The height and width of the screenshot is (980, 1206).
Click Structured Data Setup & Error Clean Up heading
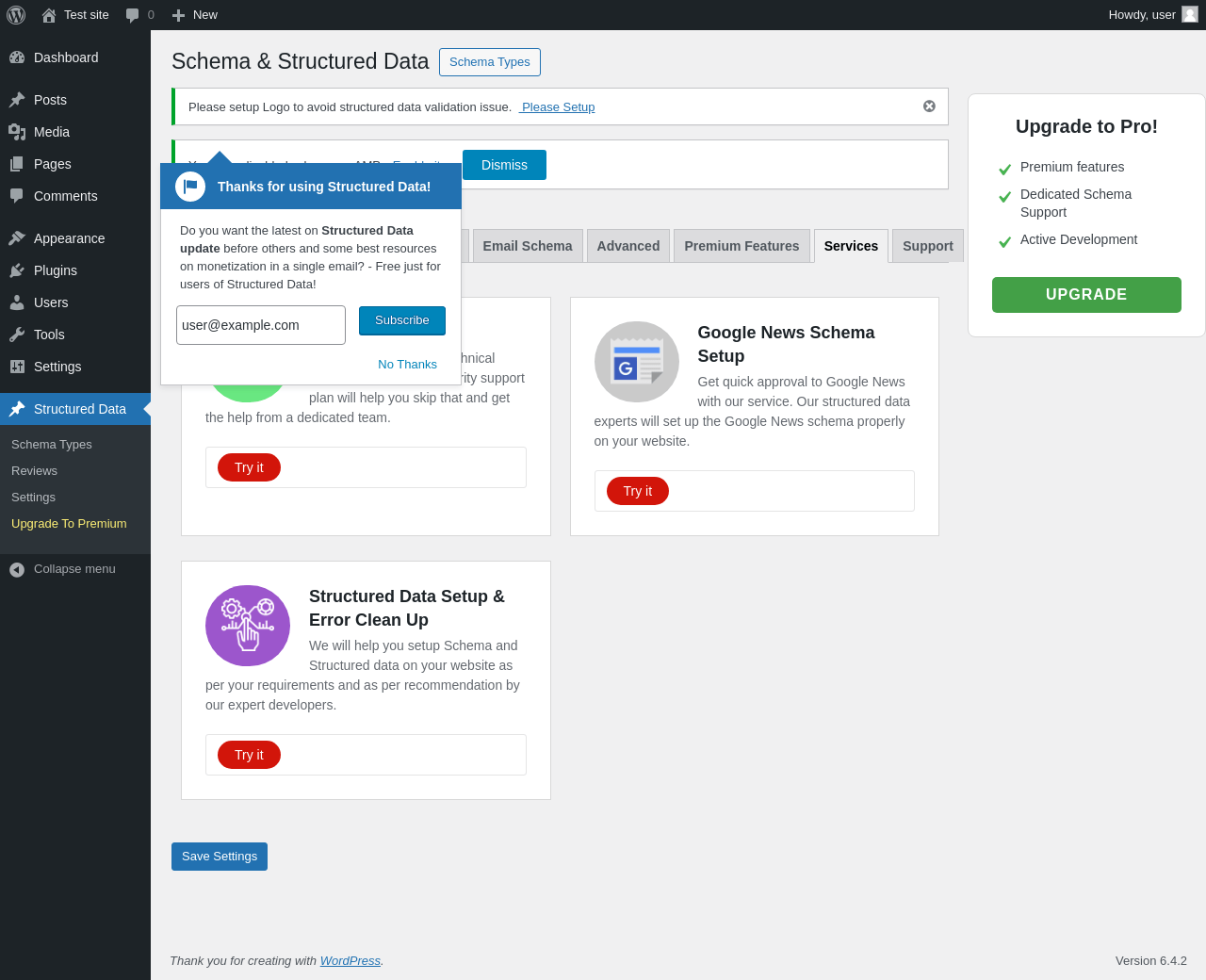[x=407, y=608]
